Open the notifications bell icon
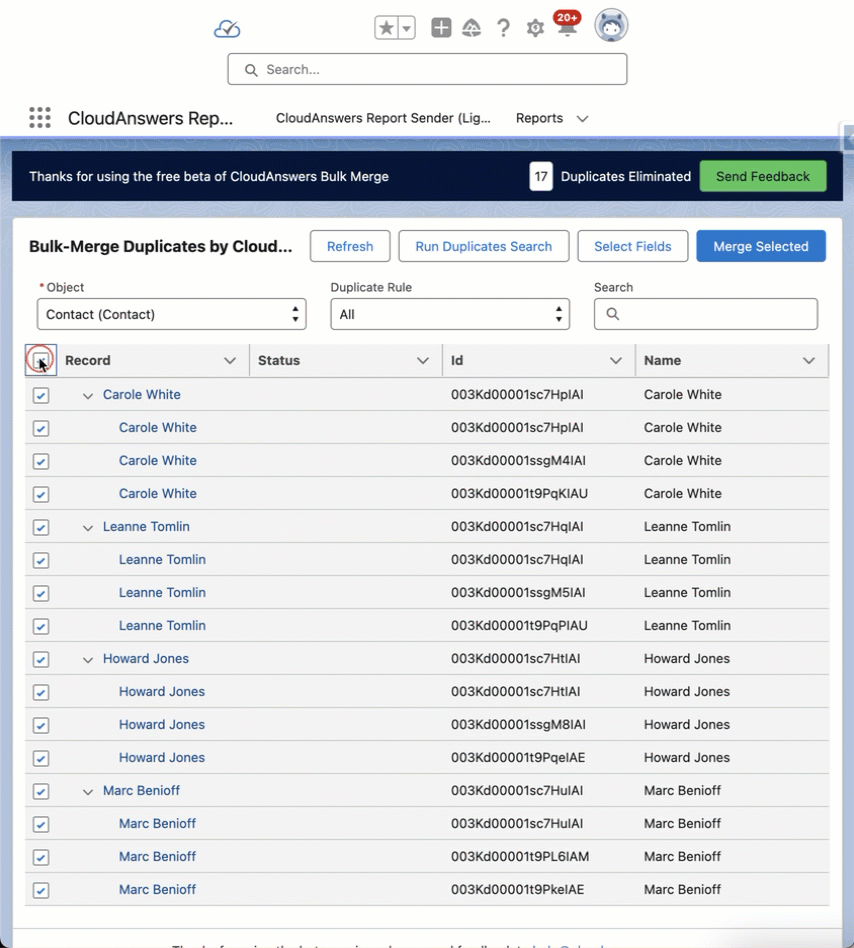Viewport: 854px width, 948px height. coord(567,28)
